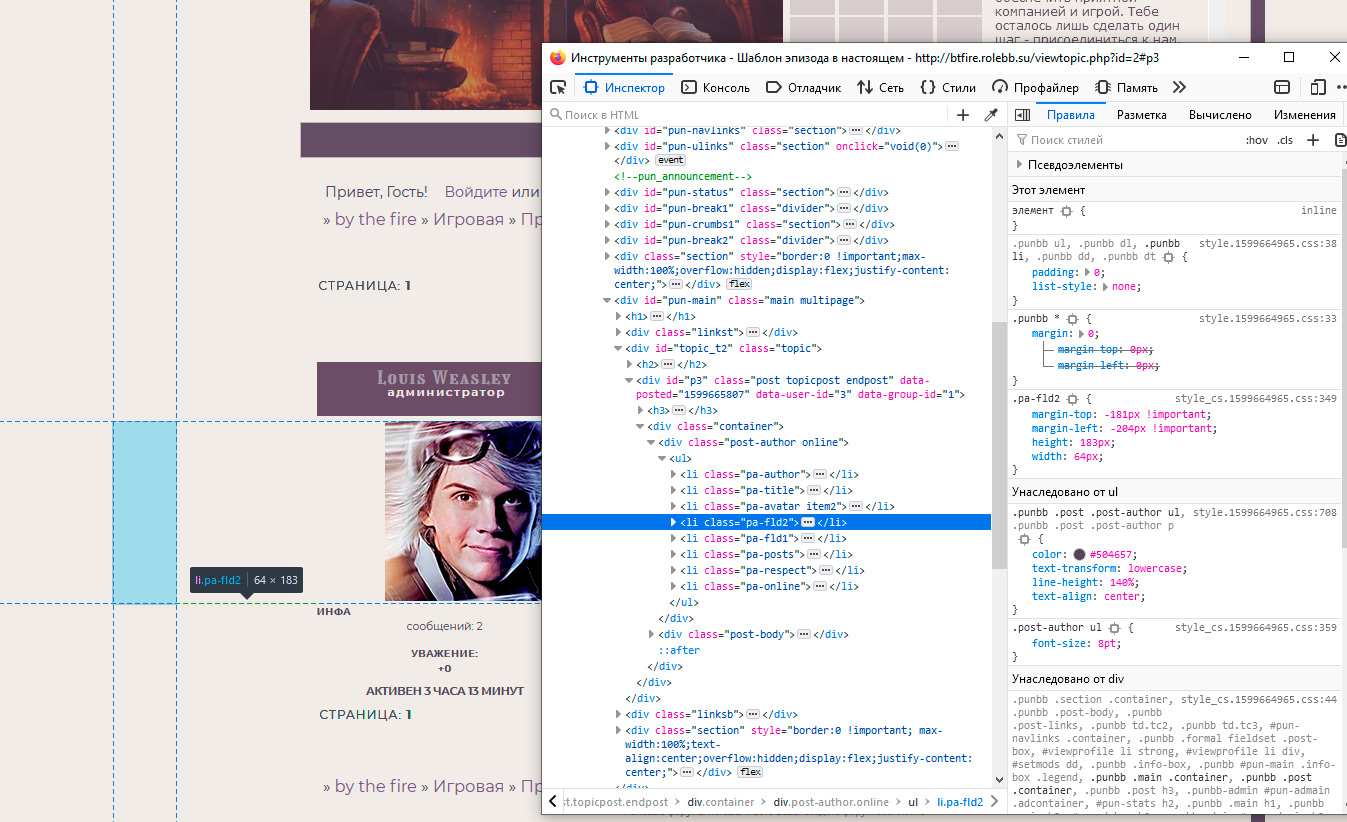1347x822 pixels.
Task: Click selector highlighter next to 'элемент'
Action: pyautogui.click(x=1066, y=211)
